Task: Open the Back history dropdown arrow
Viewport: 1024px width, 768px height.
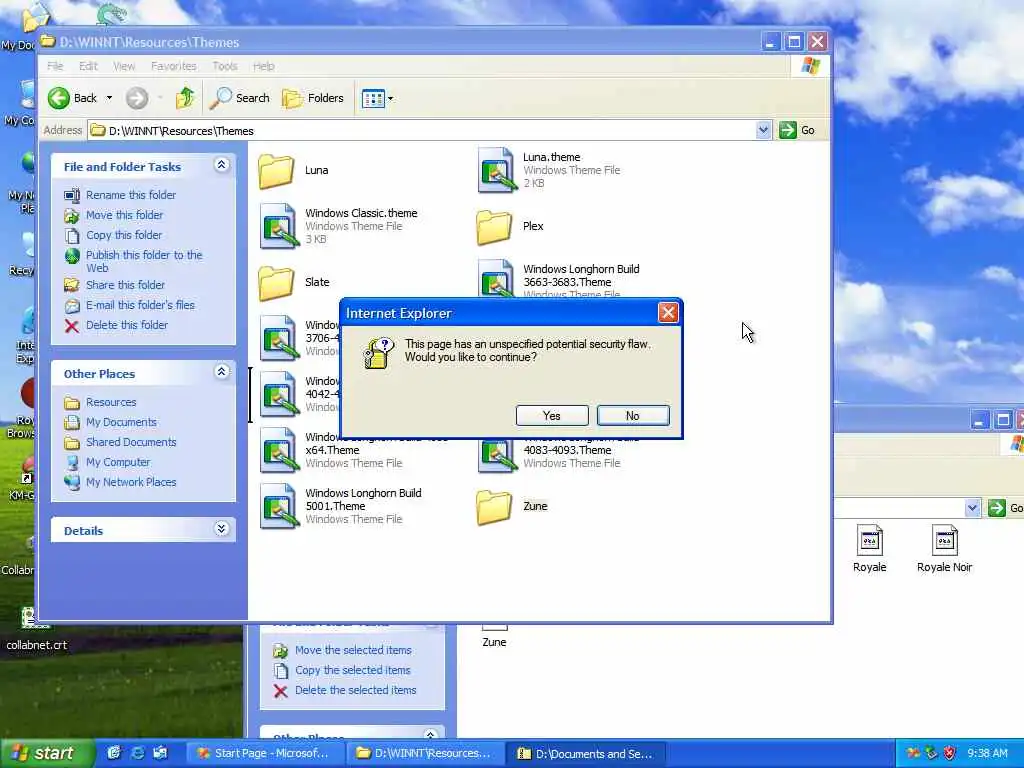Action: pos(109,98)
